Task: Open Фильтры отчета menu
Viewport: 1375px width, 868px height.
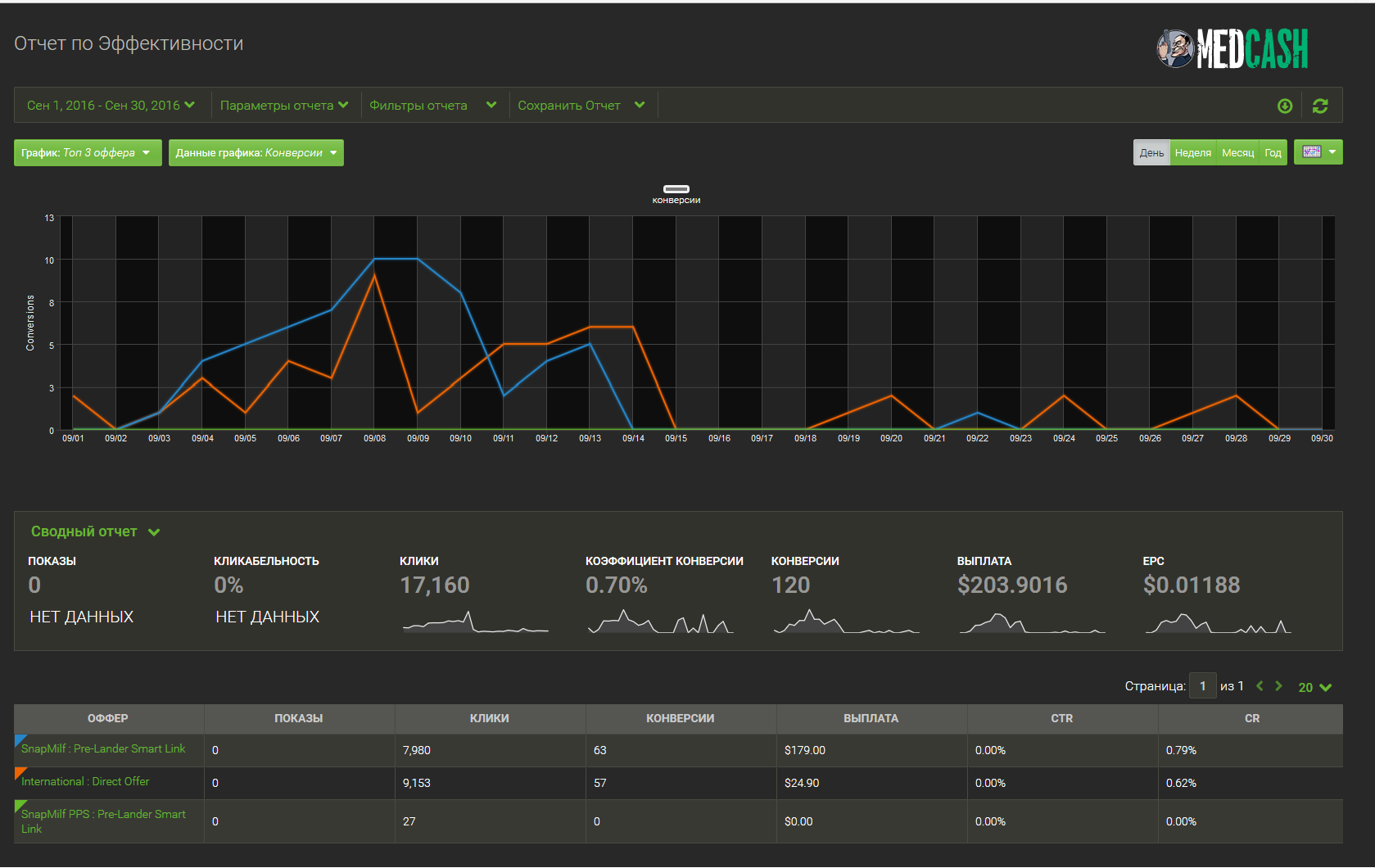Action: (x=432, y=106)
